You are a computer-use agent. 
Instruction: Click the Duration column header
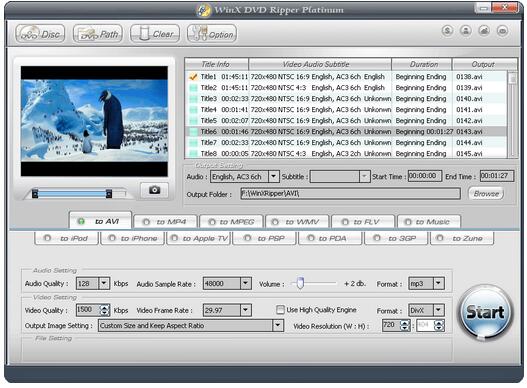(422, 64)
